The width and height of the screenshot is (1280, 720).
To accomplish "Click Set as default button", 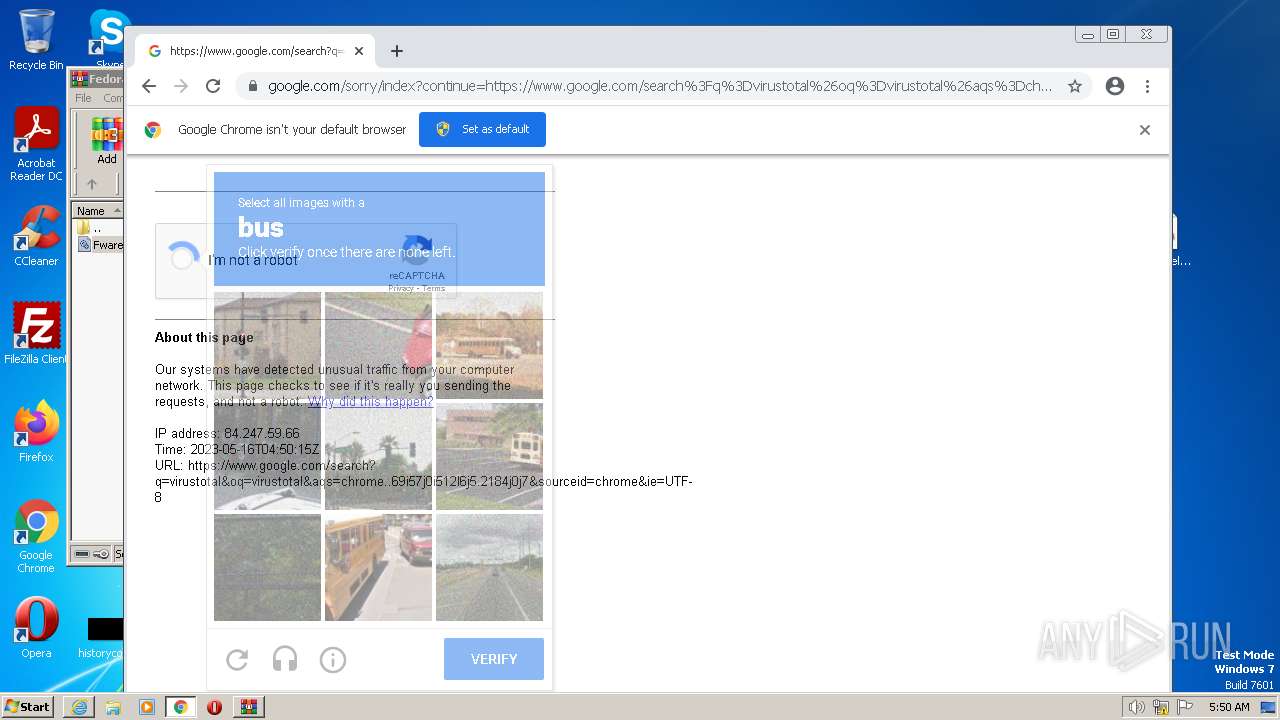I will [482, 130].
